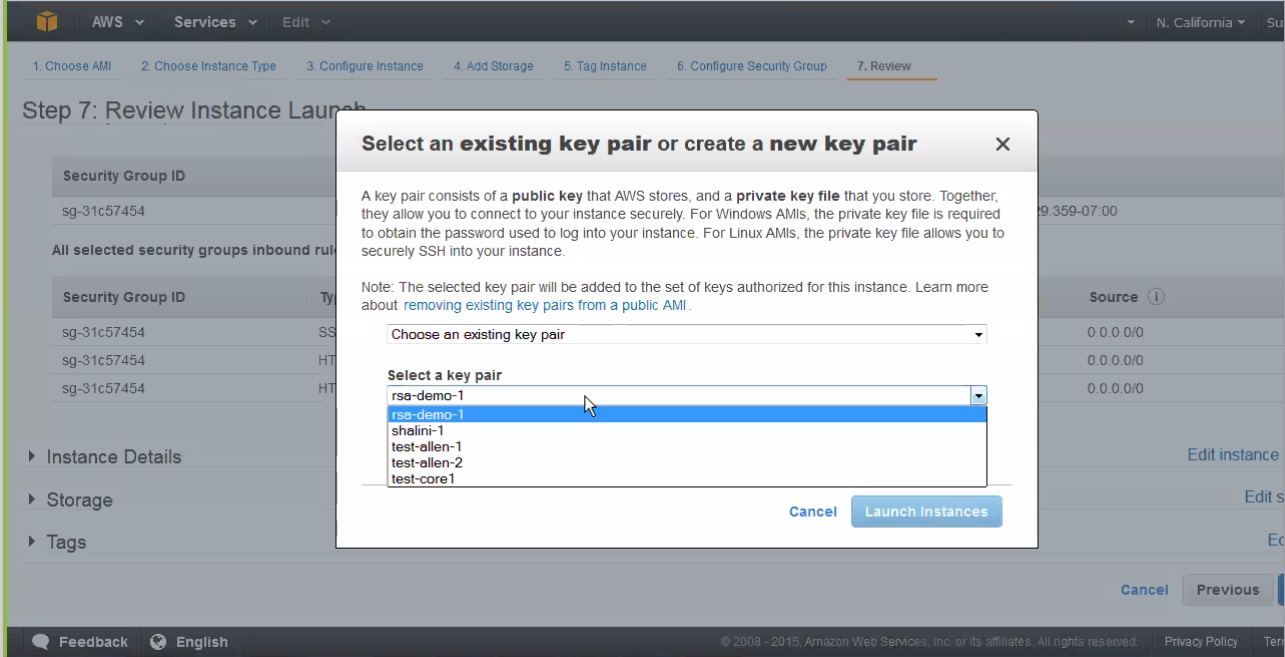Select test-allen-2 key pair option
Screen dimensions: 1285x657
[427, 463]
